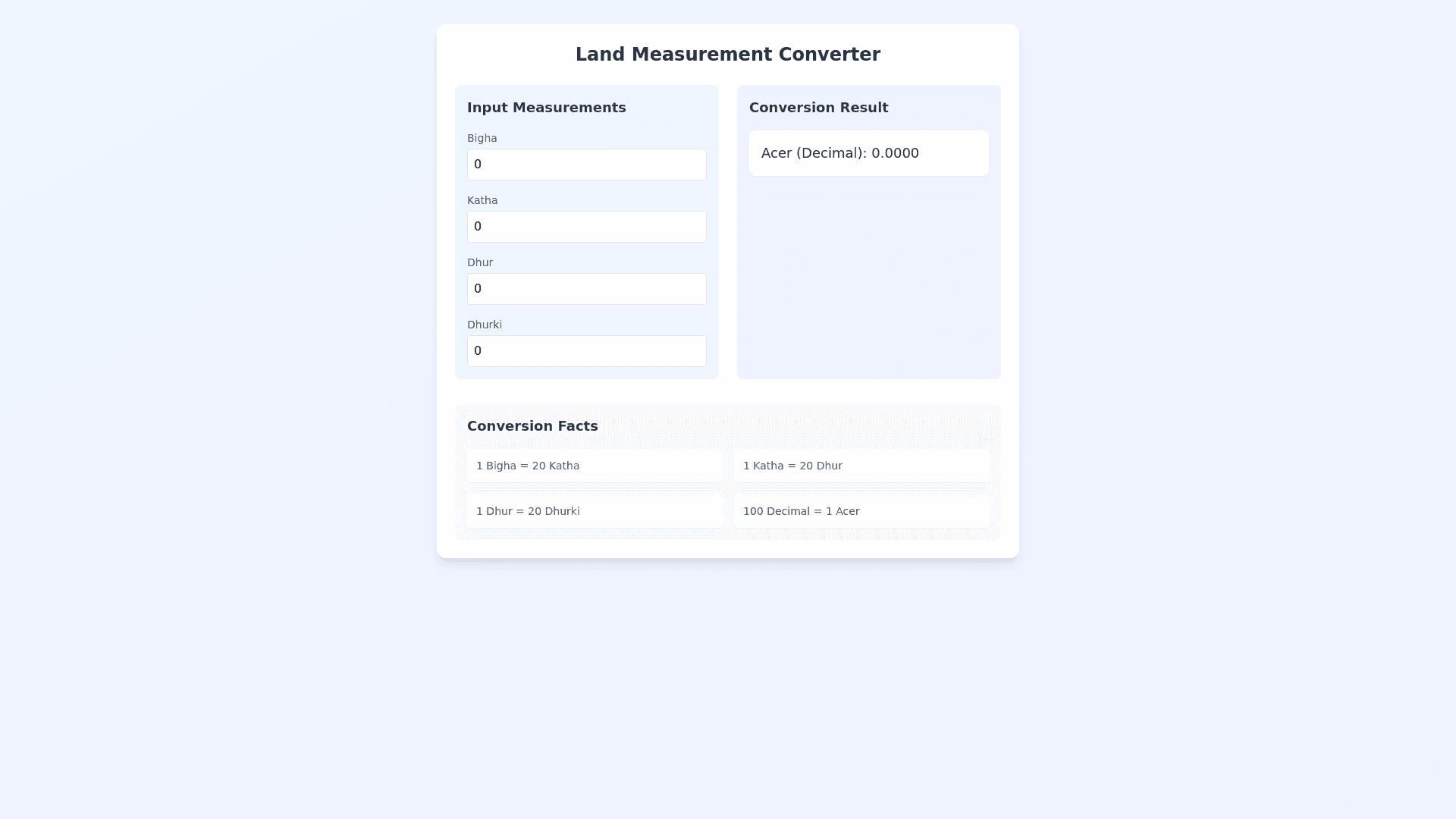The image size is (1456, 819).
Task: Click empty area below the conversion result
Action: (868, 281)
